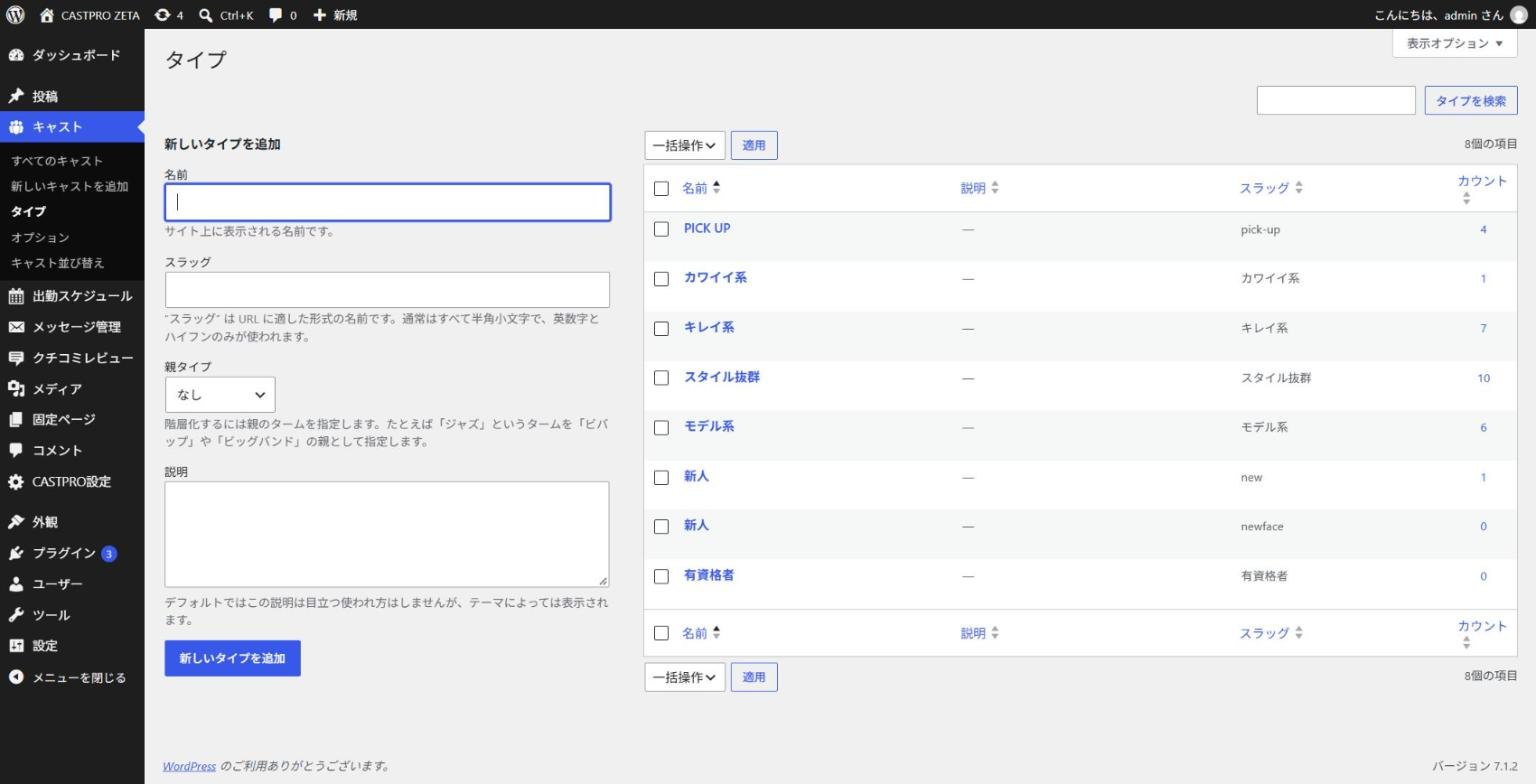The image size is (1536, 784).
Task: Check the 有資格者 row checkbox
Action: click(661, 576)
